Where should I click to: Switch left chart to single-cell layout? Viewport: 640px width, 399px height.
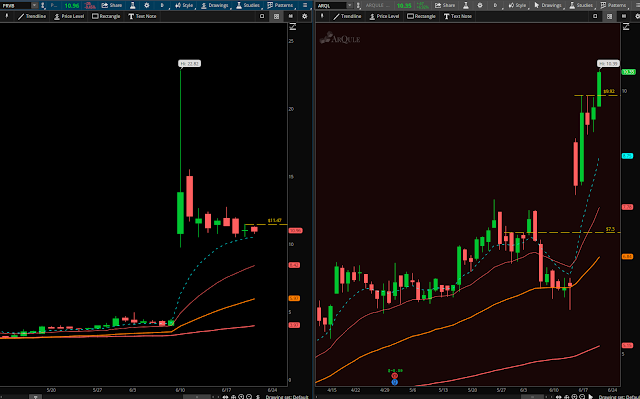262,16
